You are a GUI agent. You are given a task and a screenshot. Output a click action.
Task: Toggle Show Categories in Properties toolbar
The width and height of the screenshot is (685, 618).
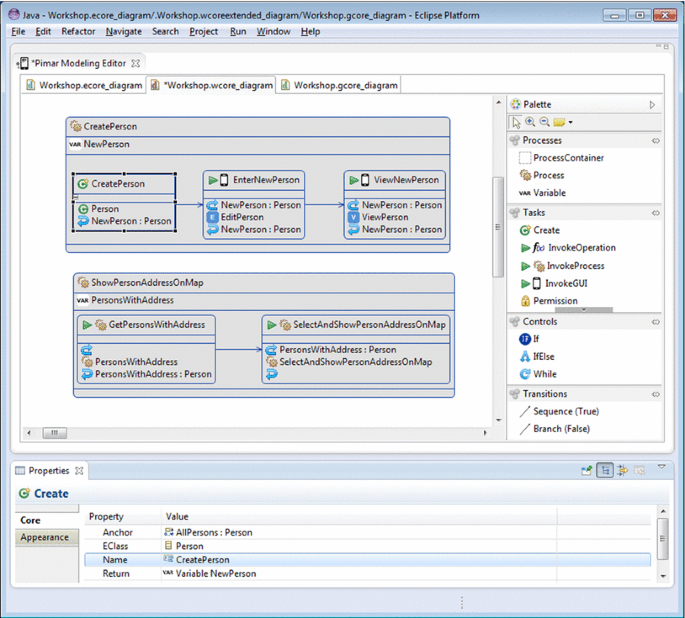605,470
